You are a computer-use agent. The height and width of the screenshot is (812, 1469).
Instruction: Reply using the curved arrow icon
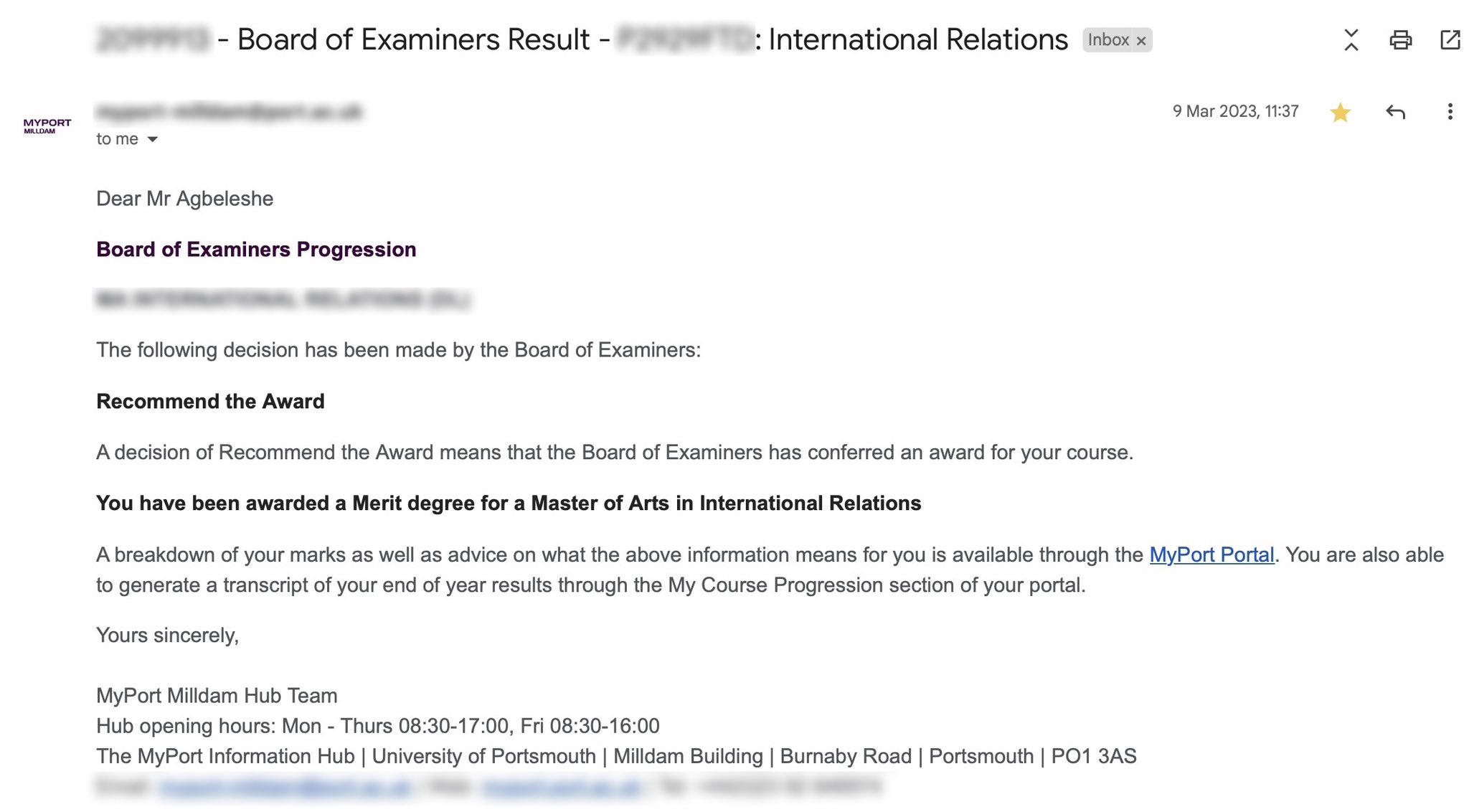[x=1395, y=112]
